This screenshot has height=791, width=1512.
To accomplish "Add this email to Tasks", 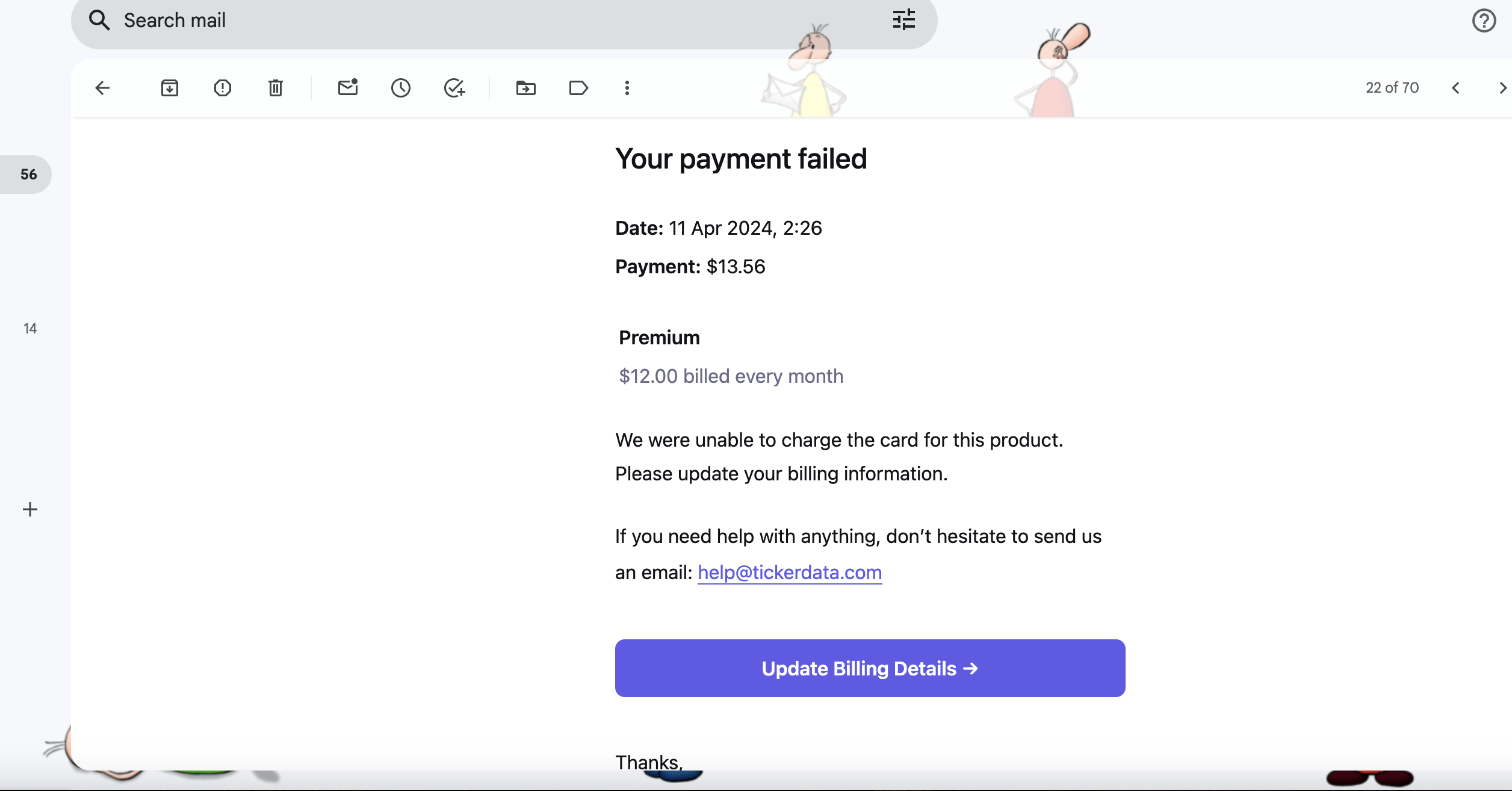I will click(x=454, y=88).
